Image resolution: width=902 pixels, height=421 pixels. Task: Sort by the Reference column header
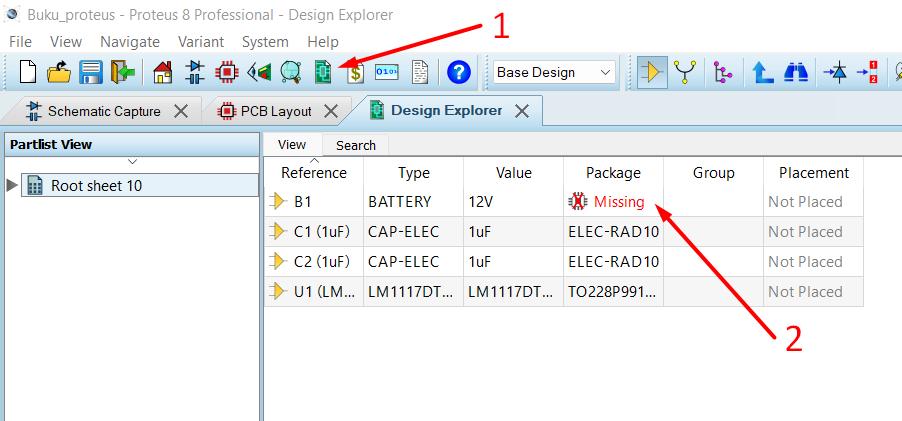coord(314,173)
